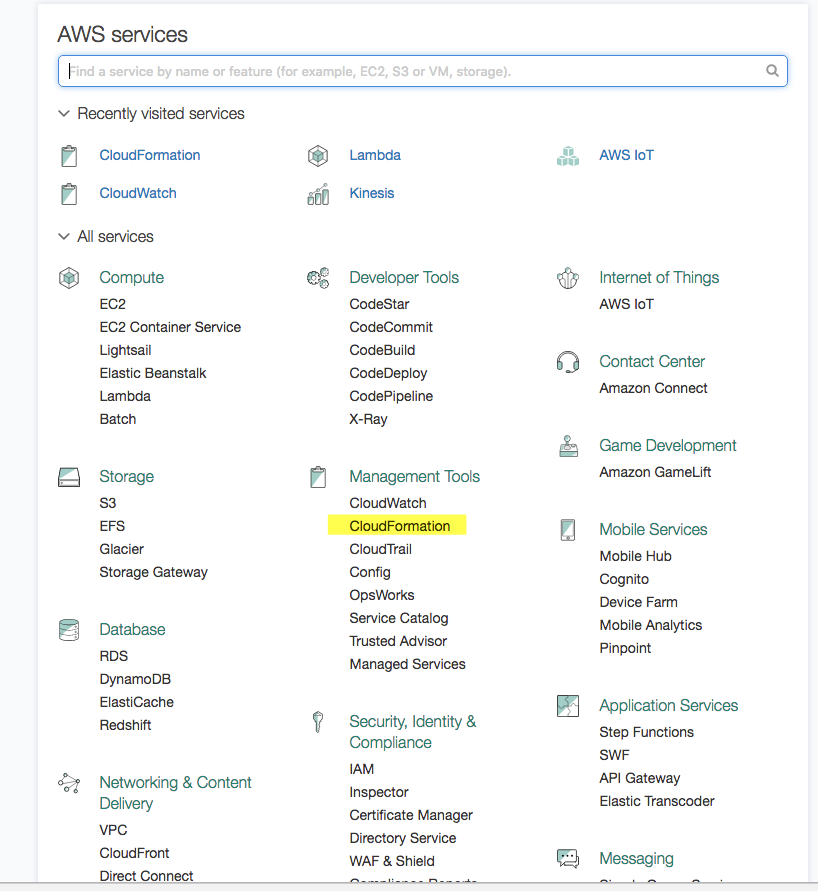Open Service Catalog

(399, 618)
